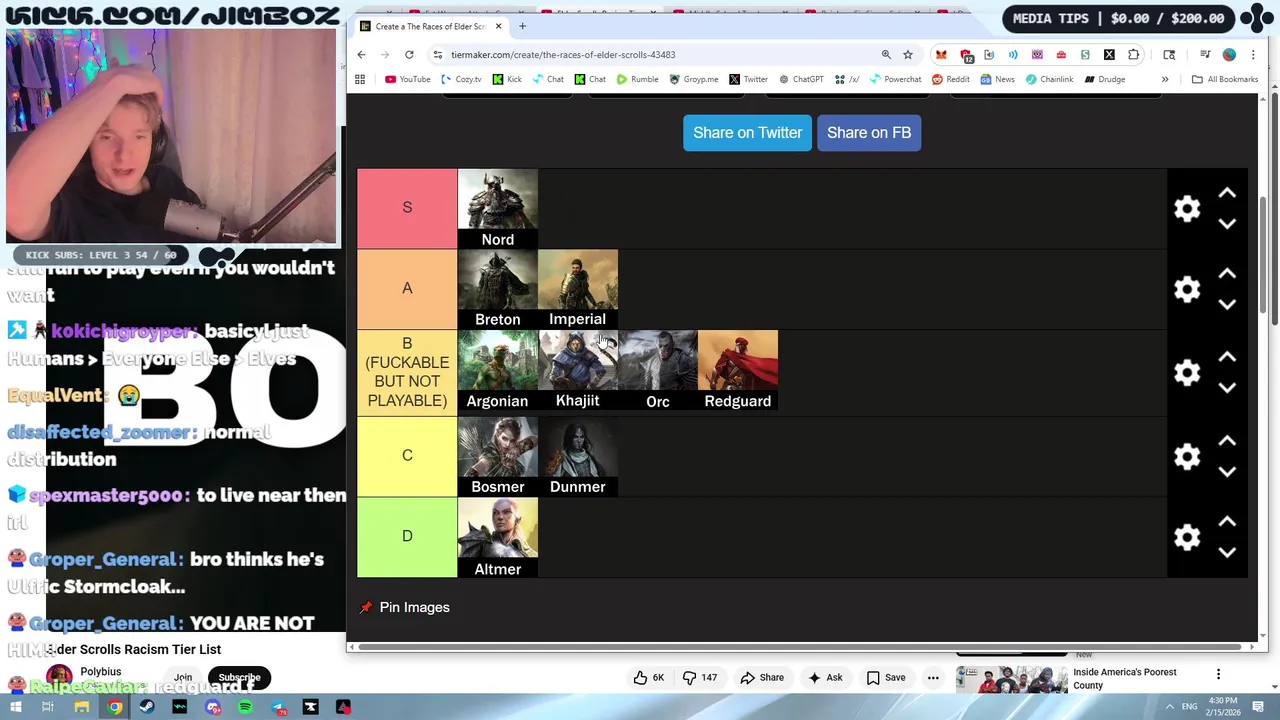Open the apps grid in bookmarks bar

tap(360, 79)
